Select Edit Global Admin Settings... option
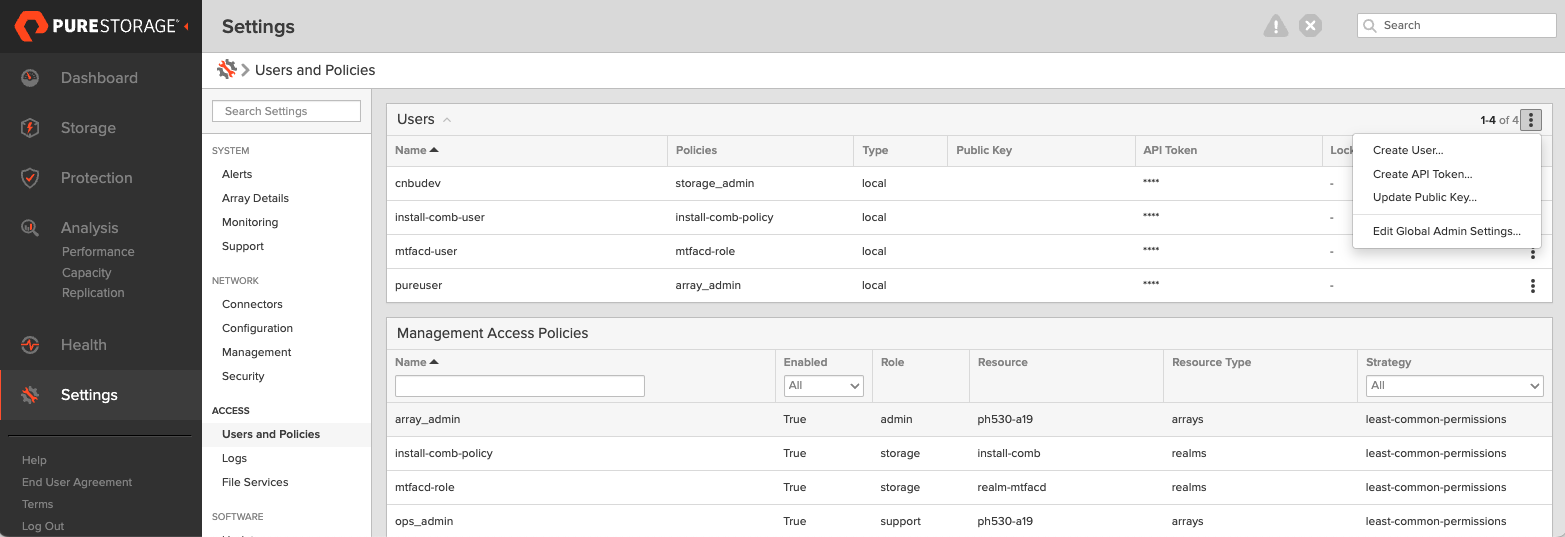 (x=1446, y=231)
